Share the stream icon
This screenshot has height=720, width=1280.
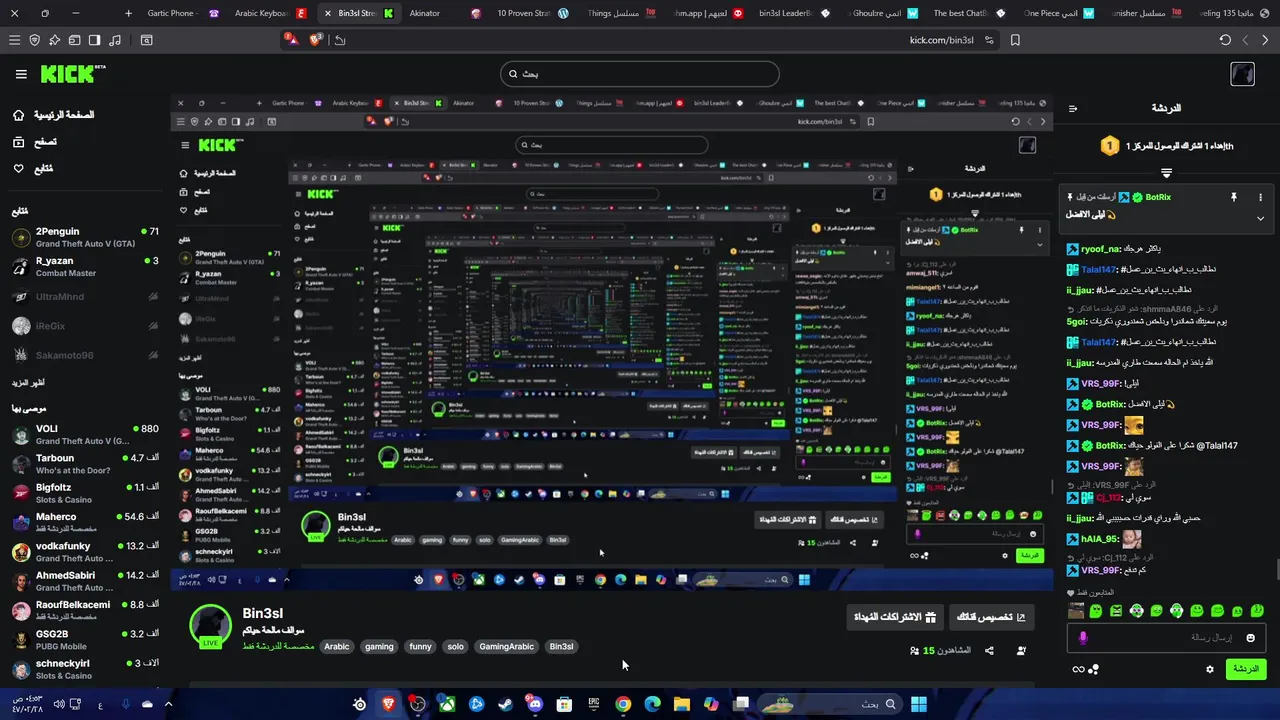pos(989,651)
